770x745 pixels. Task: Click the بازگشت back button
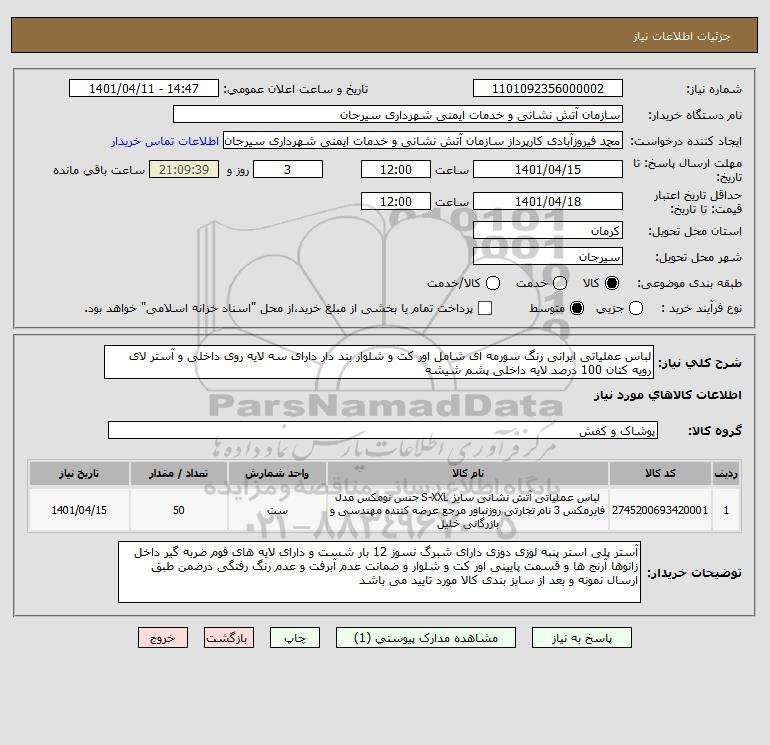tap(229, 638)
